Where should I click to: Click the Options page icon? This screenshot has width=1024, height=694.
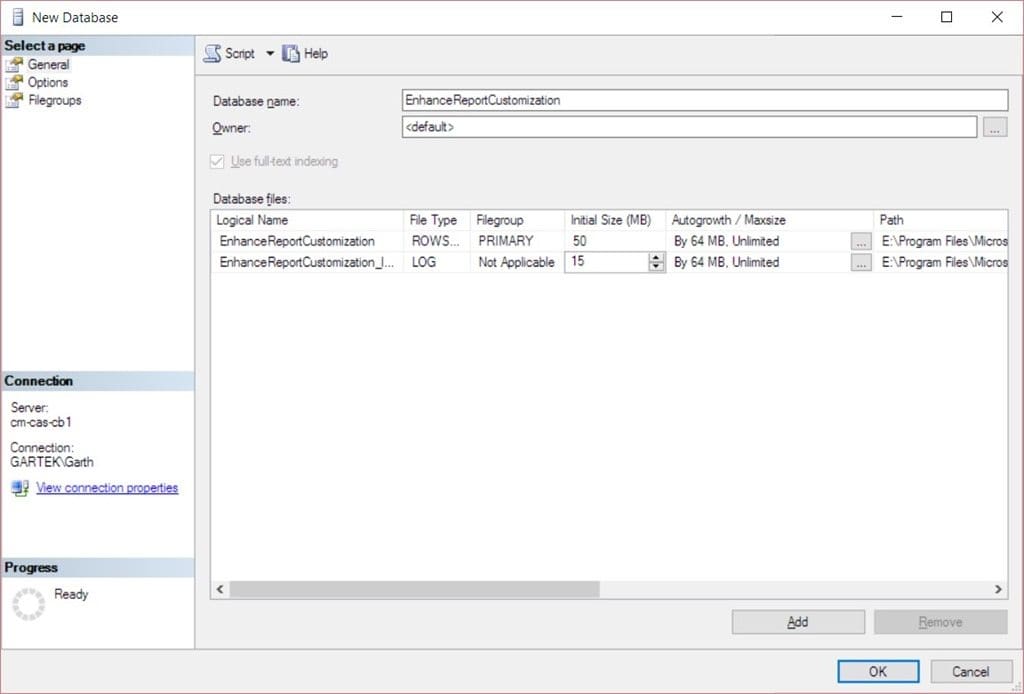(x=14, y=82)
